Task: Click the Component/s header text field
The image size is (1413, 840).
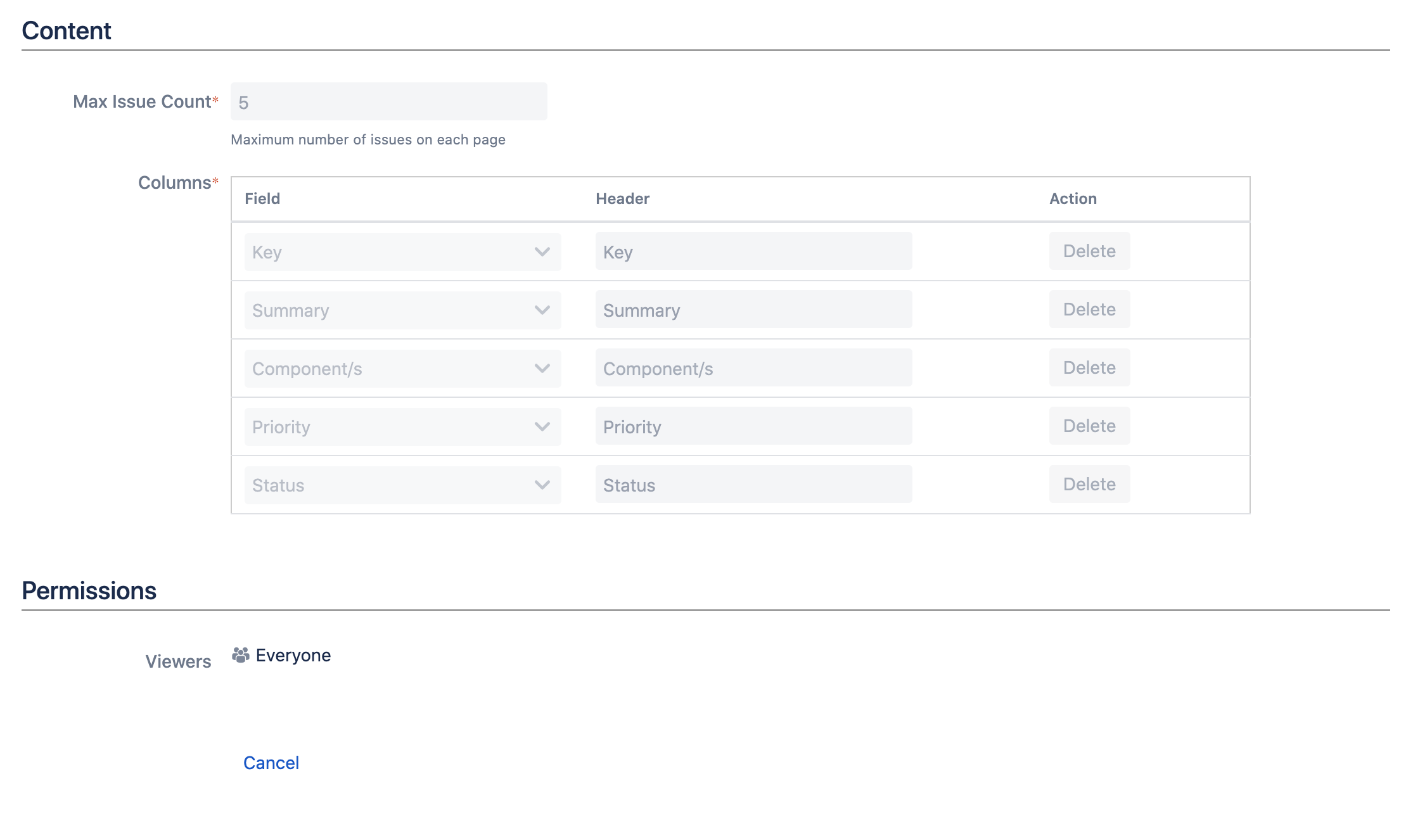Action: point(753,368)
